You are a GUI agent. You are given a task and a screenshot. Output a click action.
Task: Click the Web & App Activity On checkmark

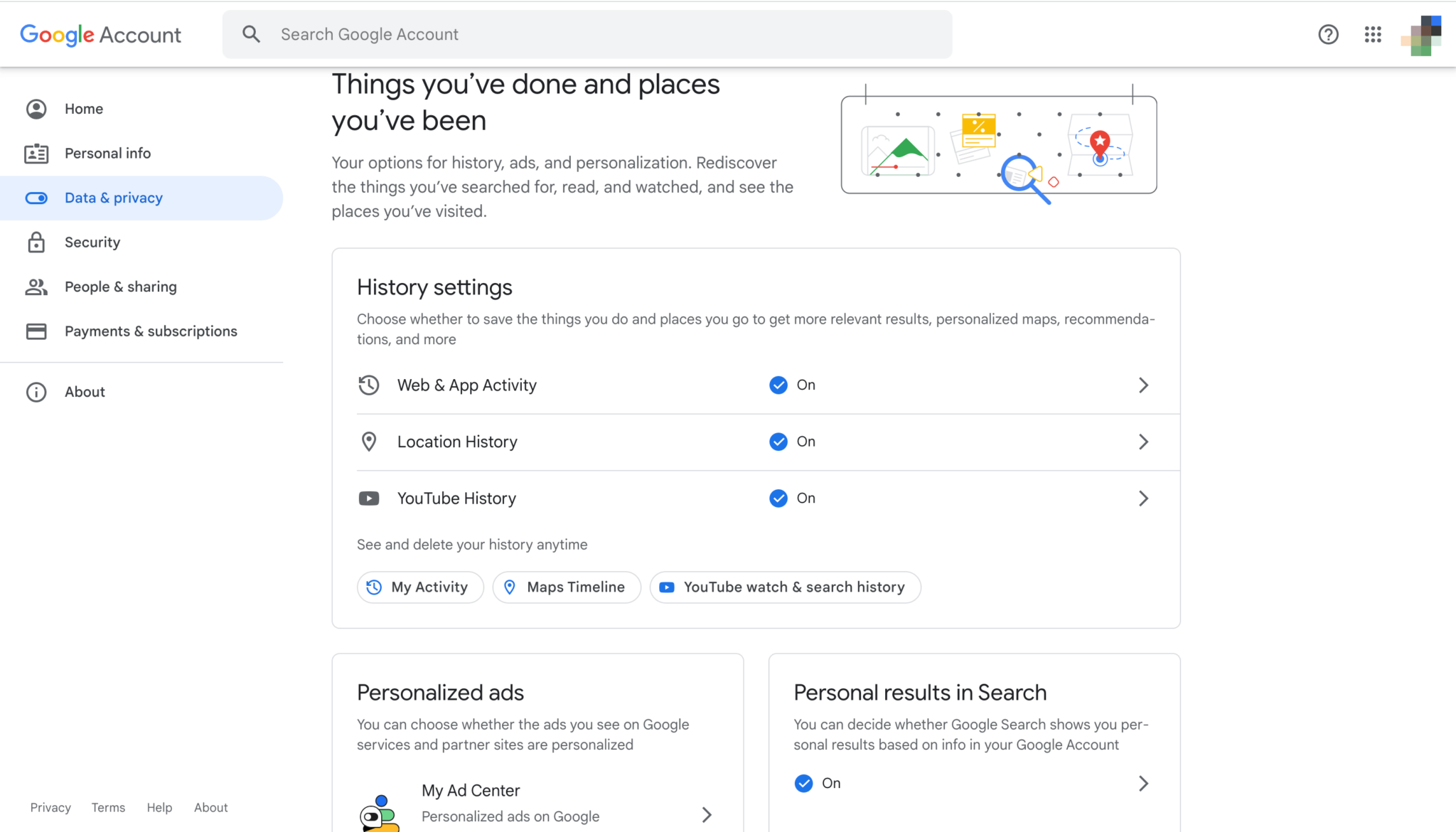tap(778, 385)
